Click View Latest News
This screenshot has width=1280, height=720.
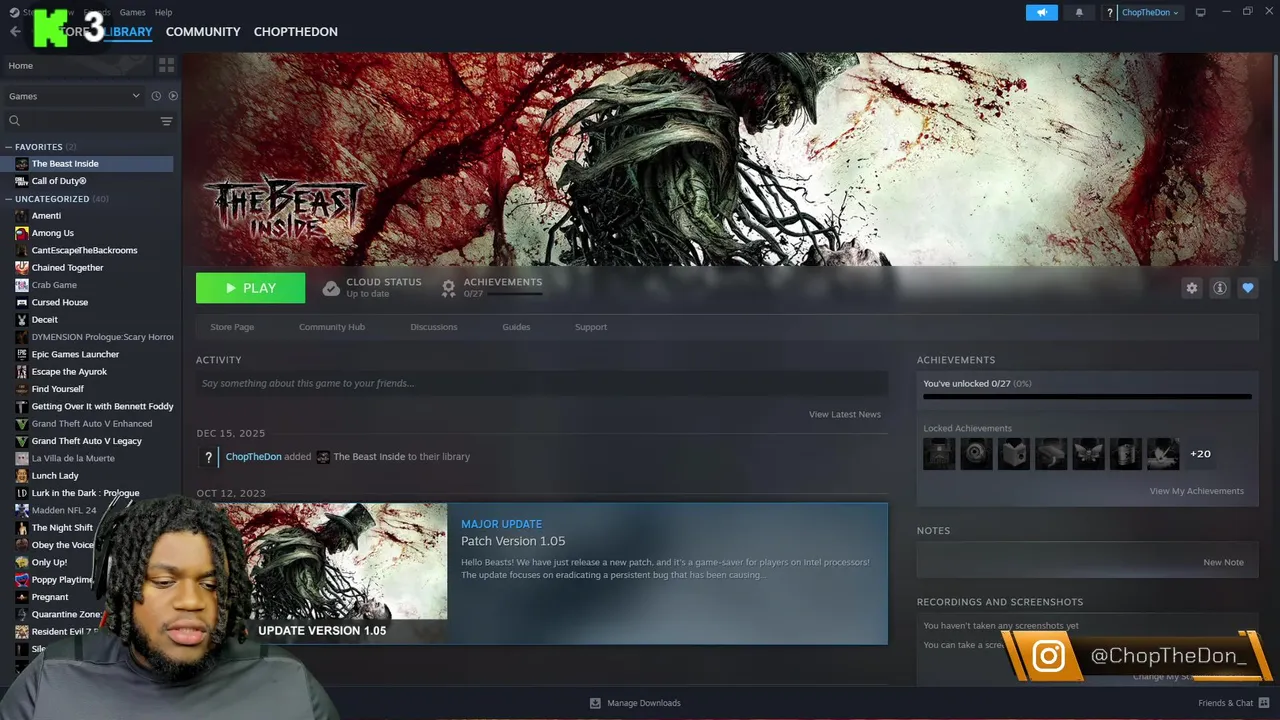point(845,414)
